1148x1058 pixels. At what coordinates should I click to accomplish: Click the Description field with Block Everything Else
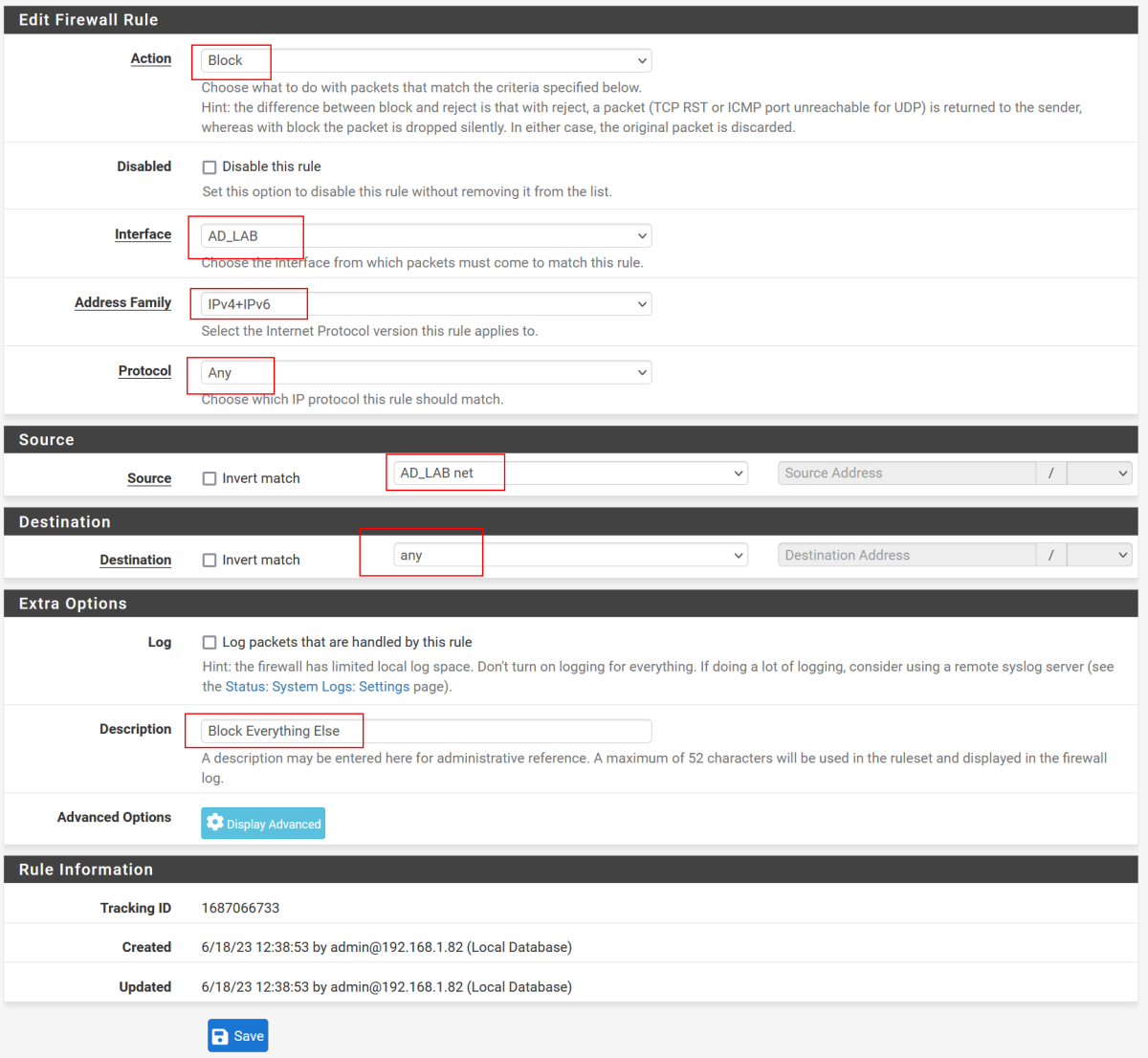point(426,731)
